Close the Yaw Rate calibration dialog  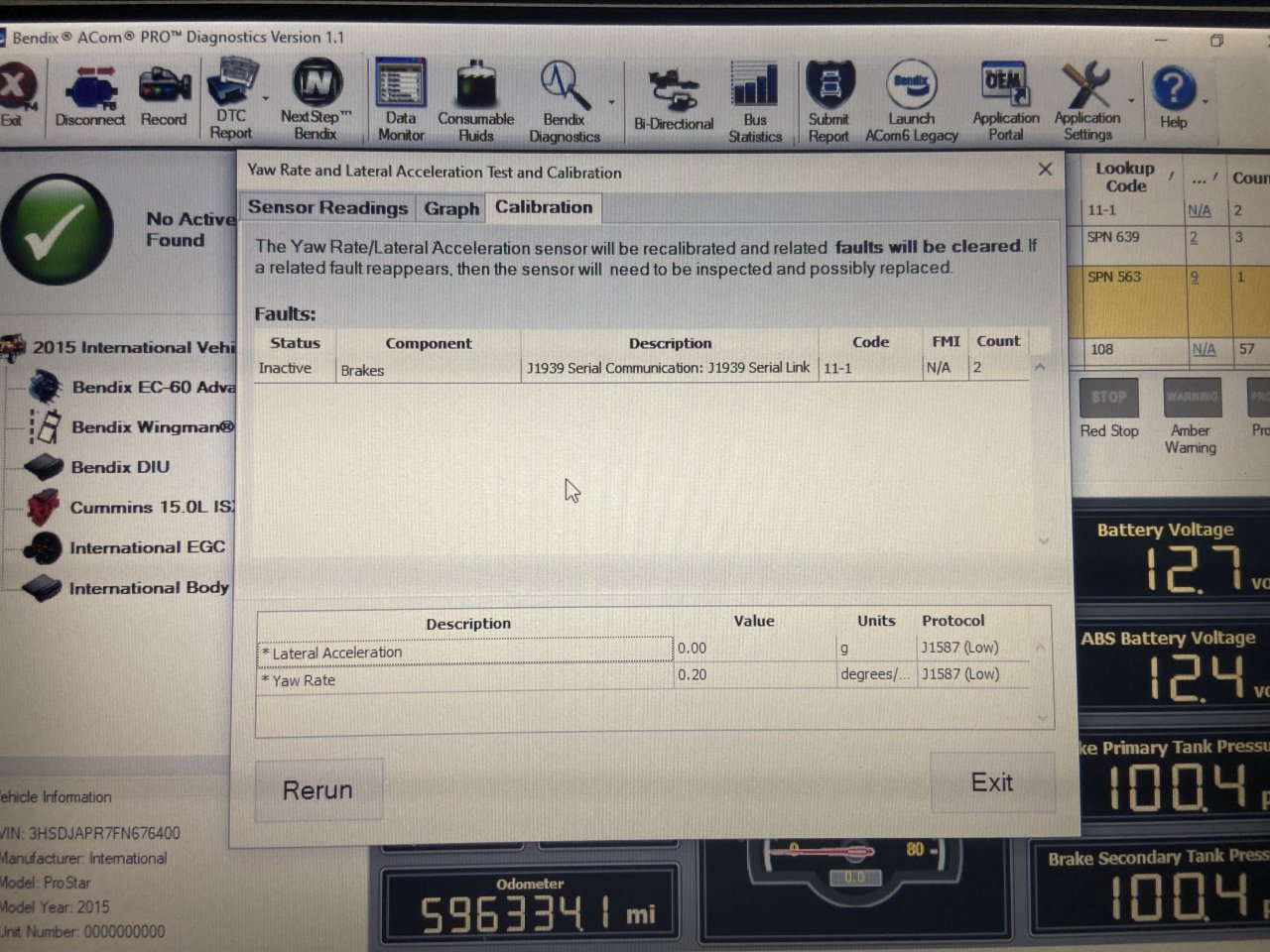[1045, 170]
